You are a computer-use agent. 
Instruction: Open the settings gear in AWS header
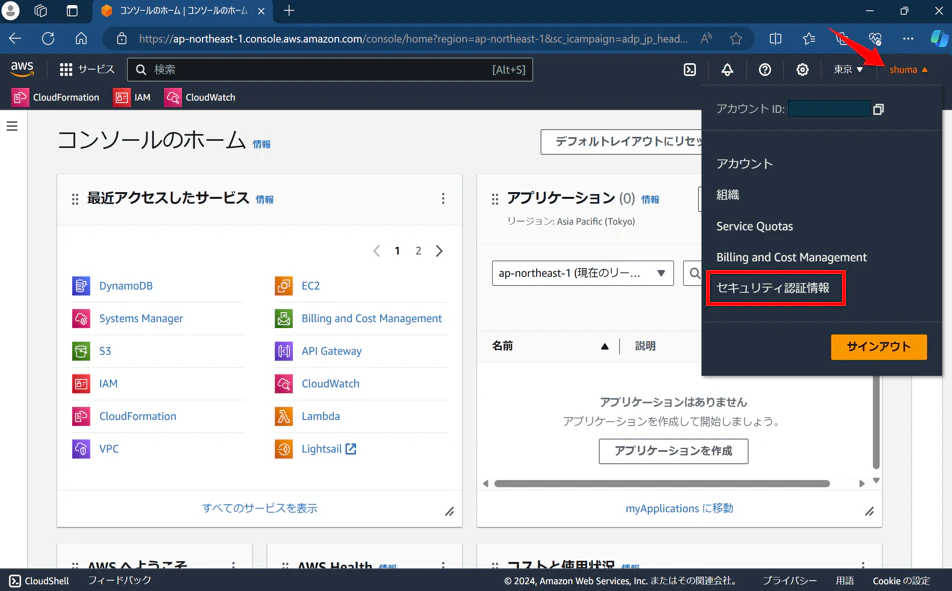[803, 70]
